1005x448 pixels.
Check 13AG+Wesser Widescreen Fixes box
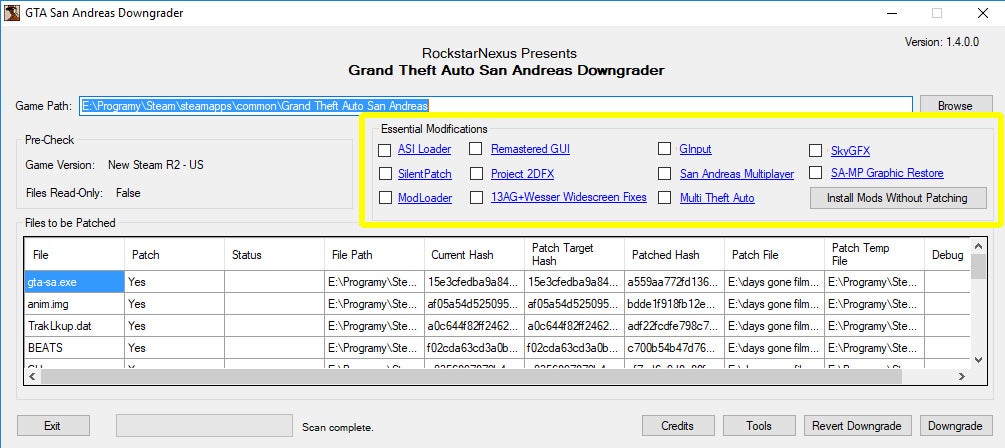[476, 197]
